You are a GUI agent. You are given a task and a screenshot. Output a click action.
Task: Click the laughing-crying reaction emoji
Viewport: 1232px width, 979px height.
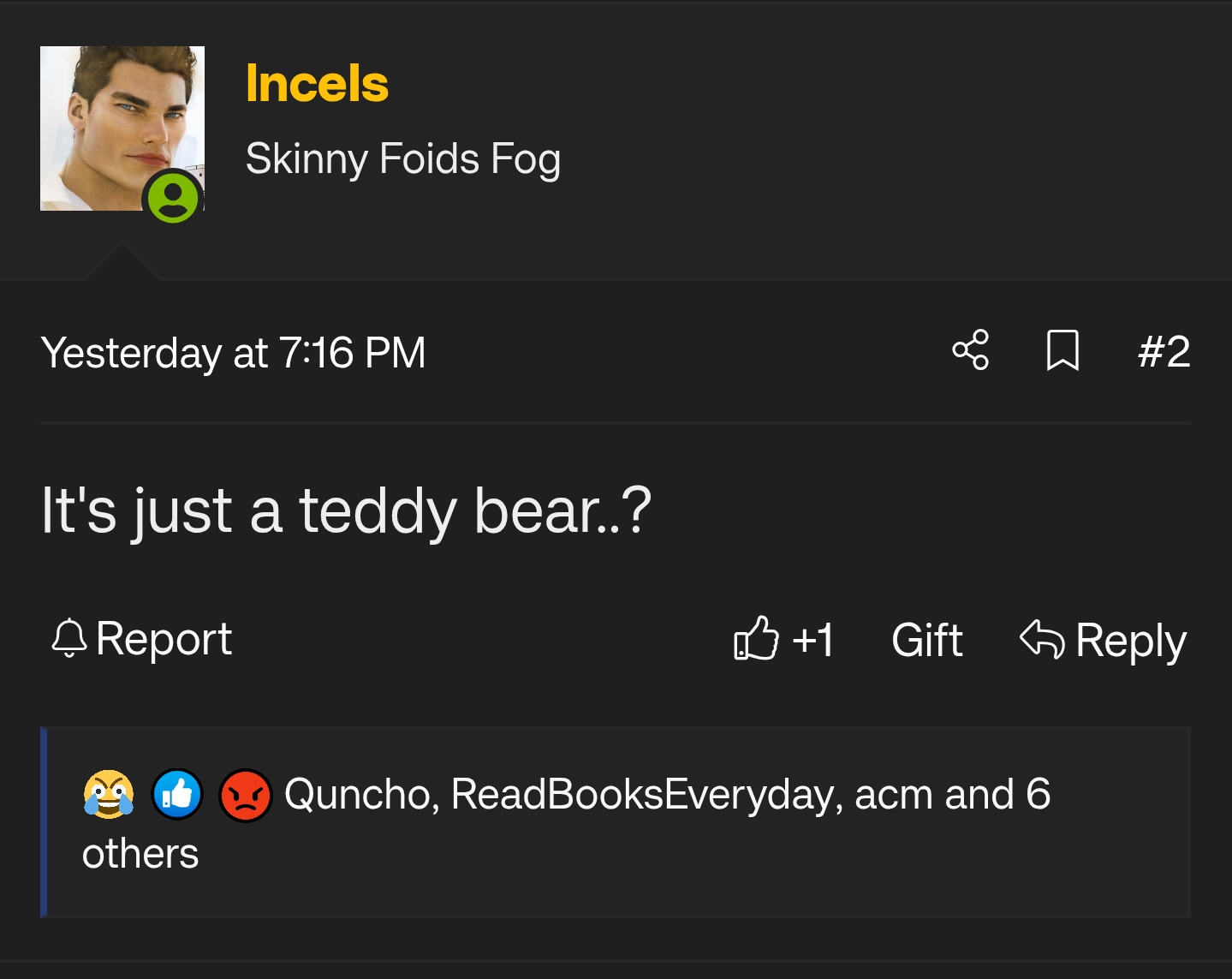coord(109,794)
